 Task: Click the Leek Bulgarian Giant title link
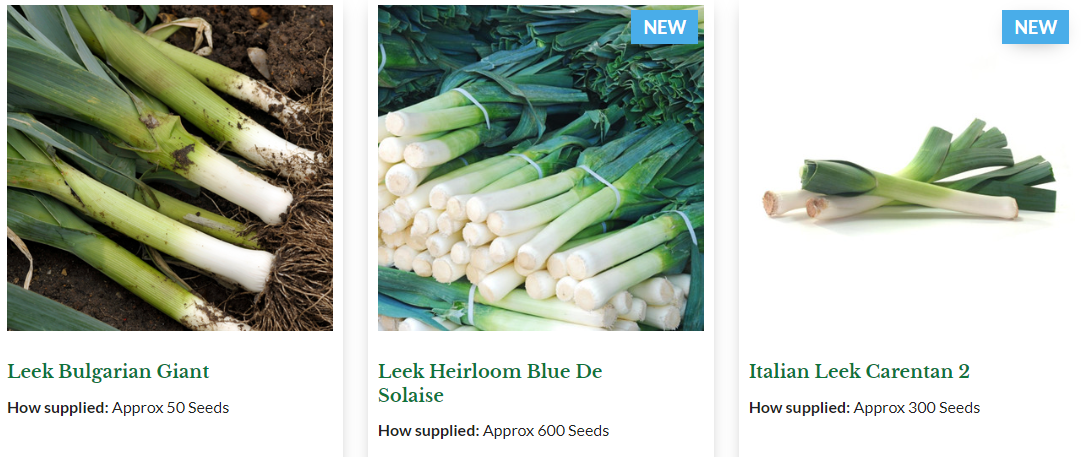(x=108, y=372)
